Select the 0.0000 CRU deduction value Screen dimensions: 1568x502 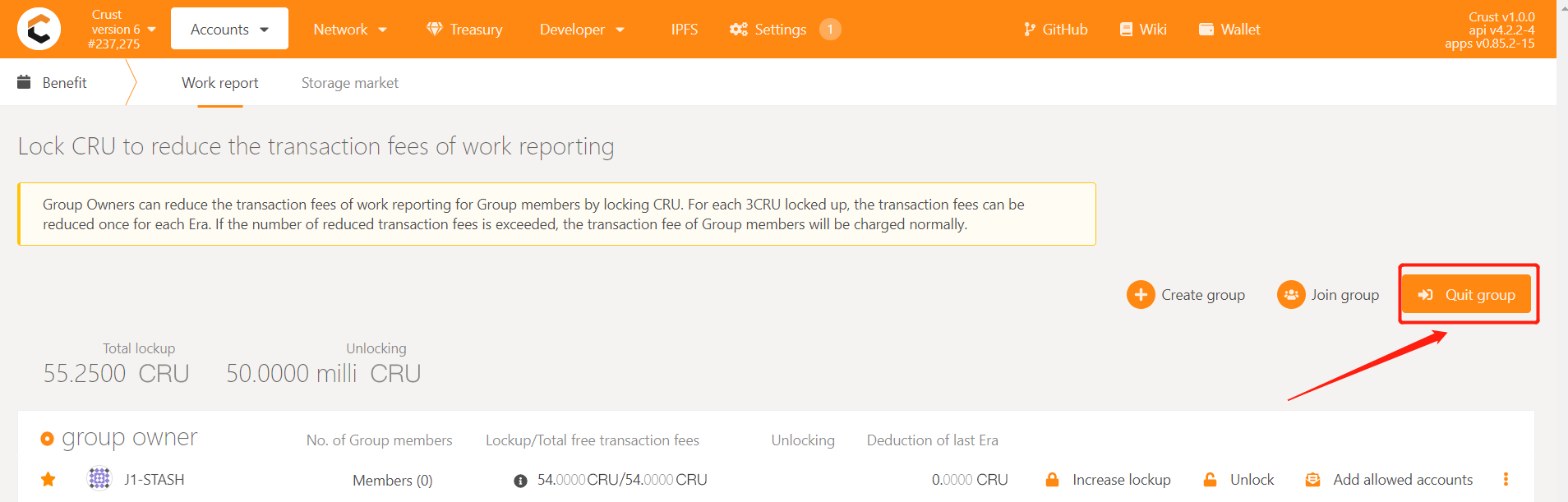click(970, 480)
